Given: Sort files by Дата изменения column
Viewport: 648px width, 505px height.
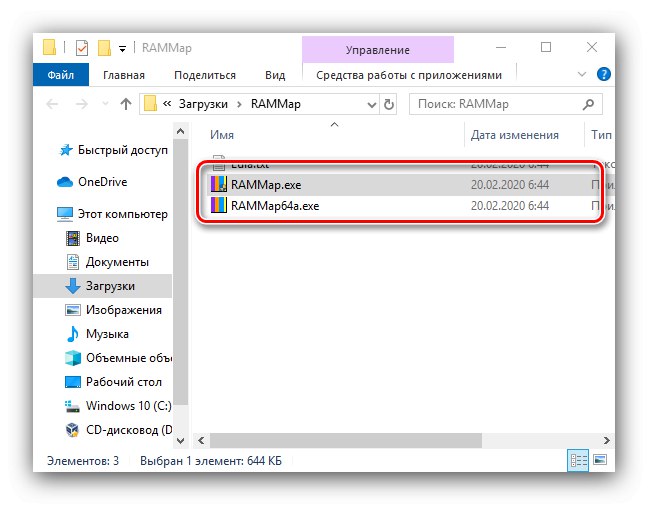Looking at the screenshot, I should tap(515, 135).
